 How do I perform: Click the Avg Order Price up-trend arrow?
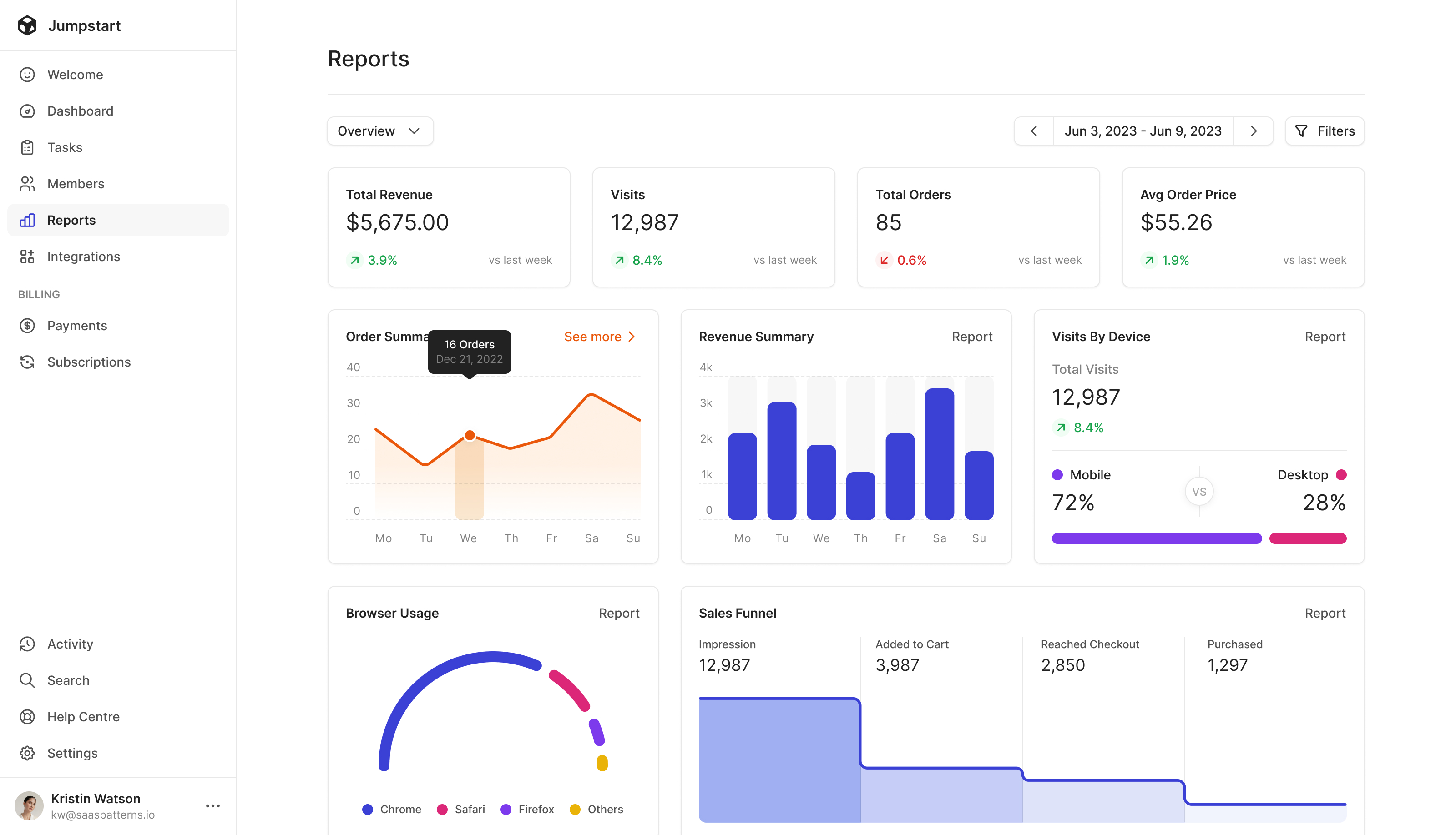pos(1149,260)
